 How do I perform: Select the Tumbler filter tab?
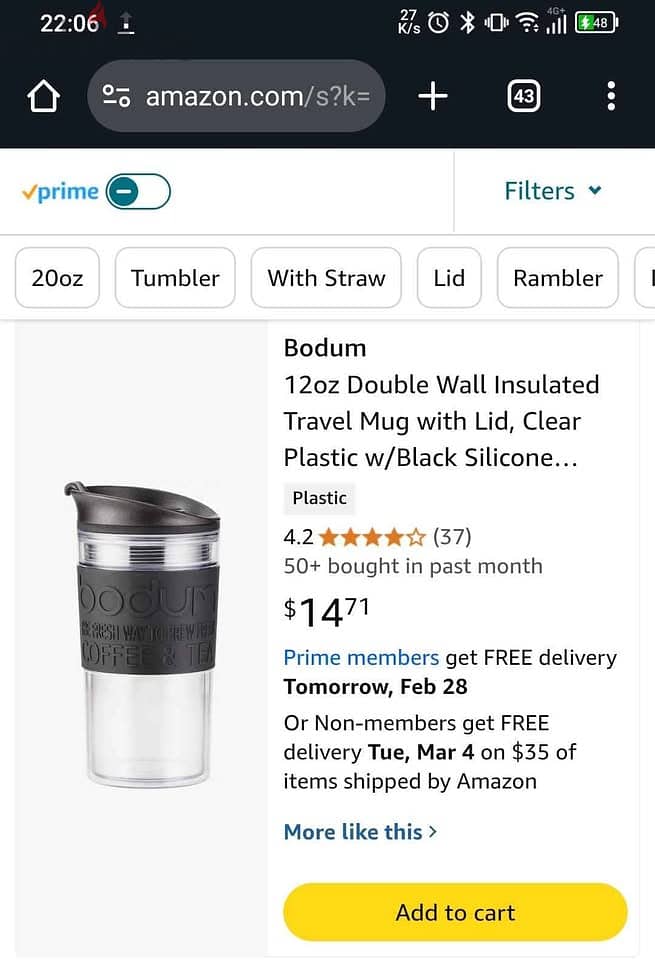point(175,278)
